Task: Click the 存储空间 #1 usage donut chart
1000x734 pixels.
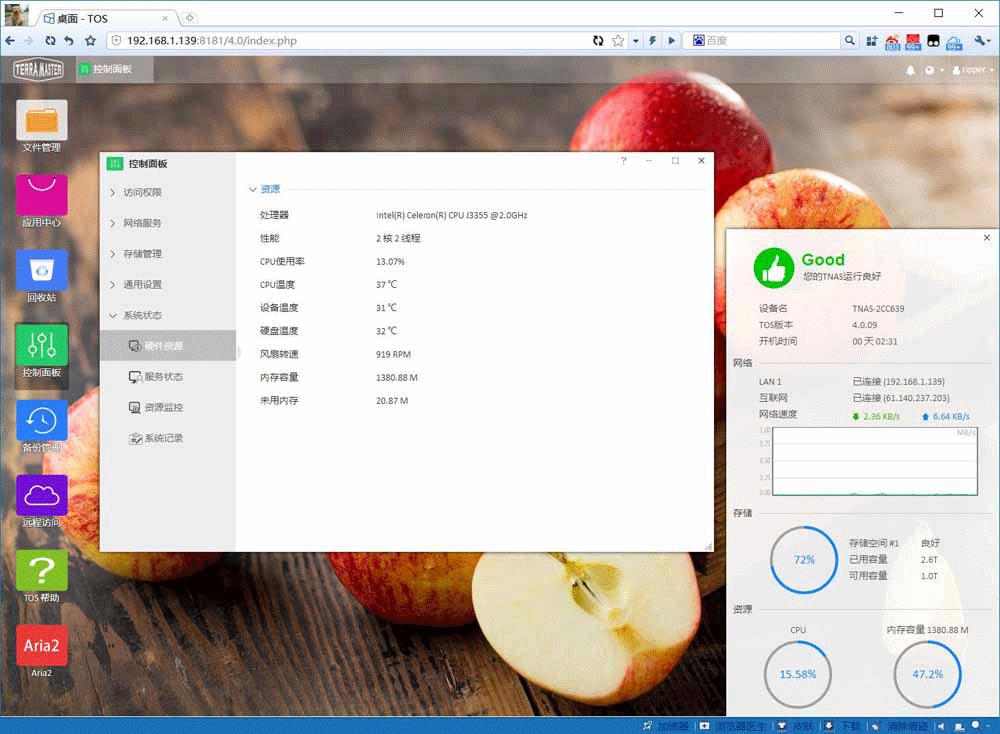Action: point(803,560)
